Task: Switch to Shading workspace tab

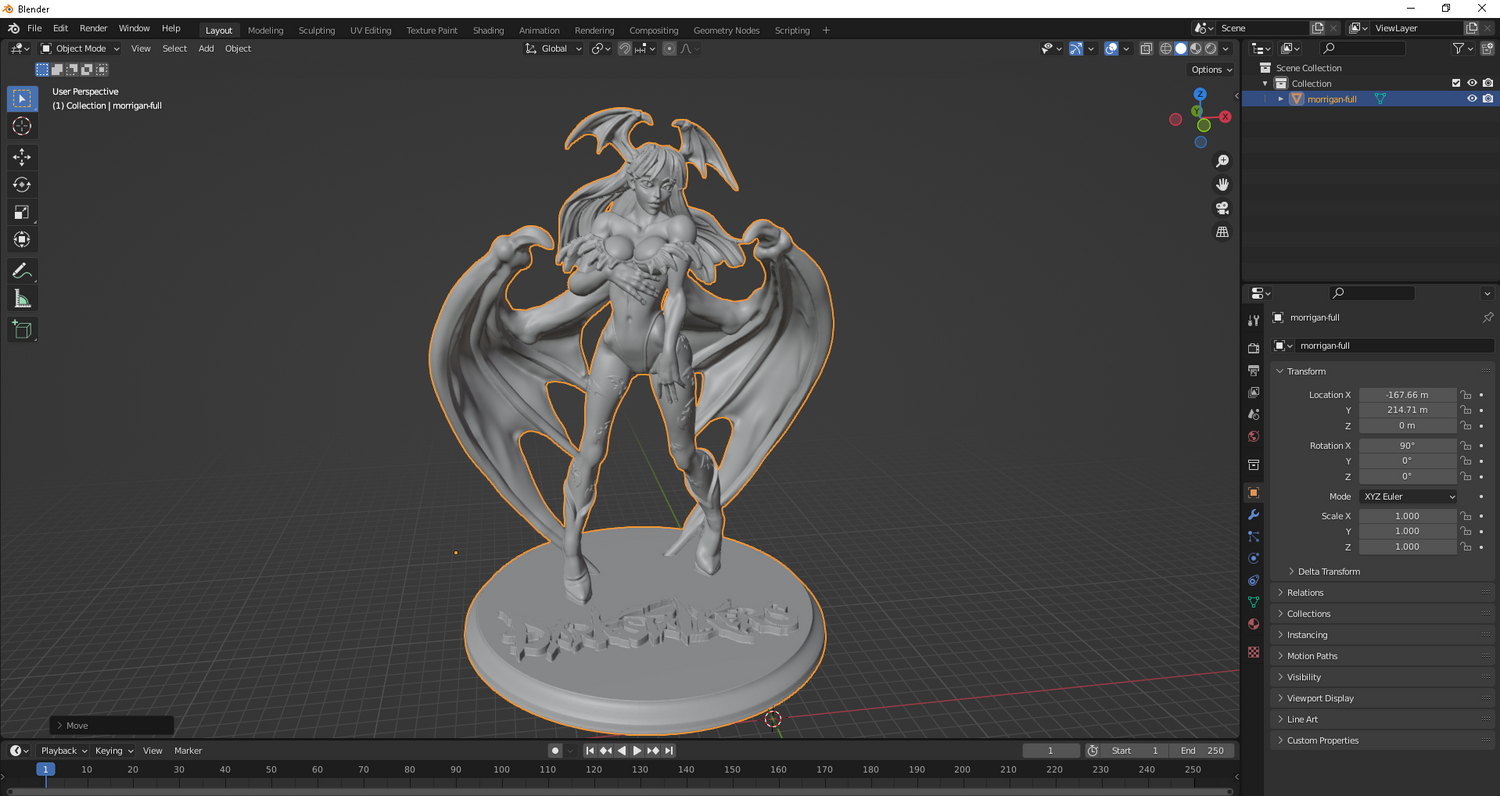Action: [x=488, y=30]
